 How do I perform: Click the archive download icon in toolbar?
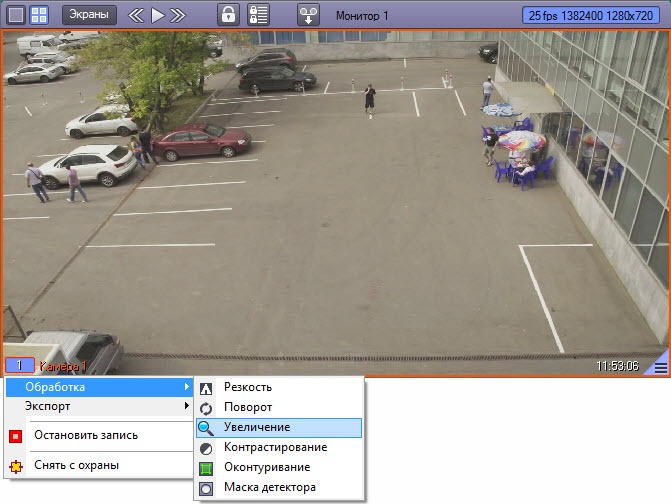(308, 15)
